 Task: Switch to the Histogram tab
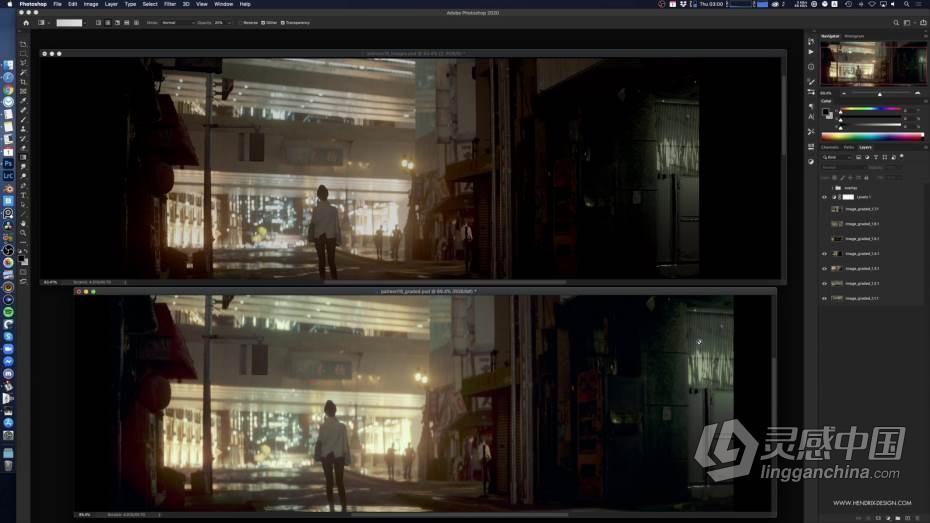854,36
